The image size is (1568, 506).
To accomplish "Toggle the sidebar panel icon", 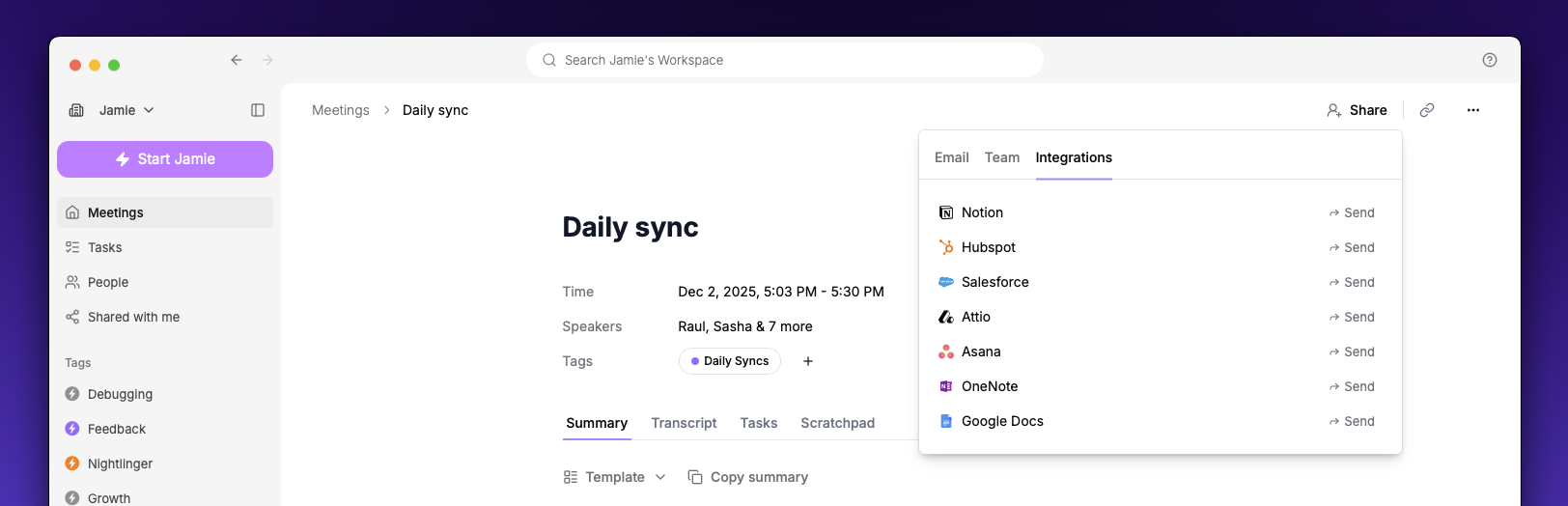I will click(x=258, y=110).
